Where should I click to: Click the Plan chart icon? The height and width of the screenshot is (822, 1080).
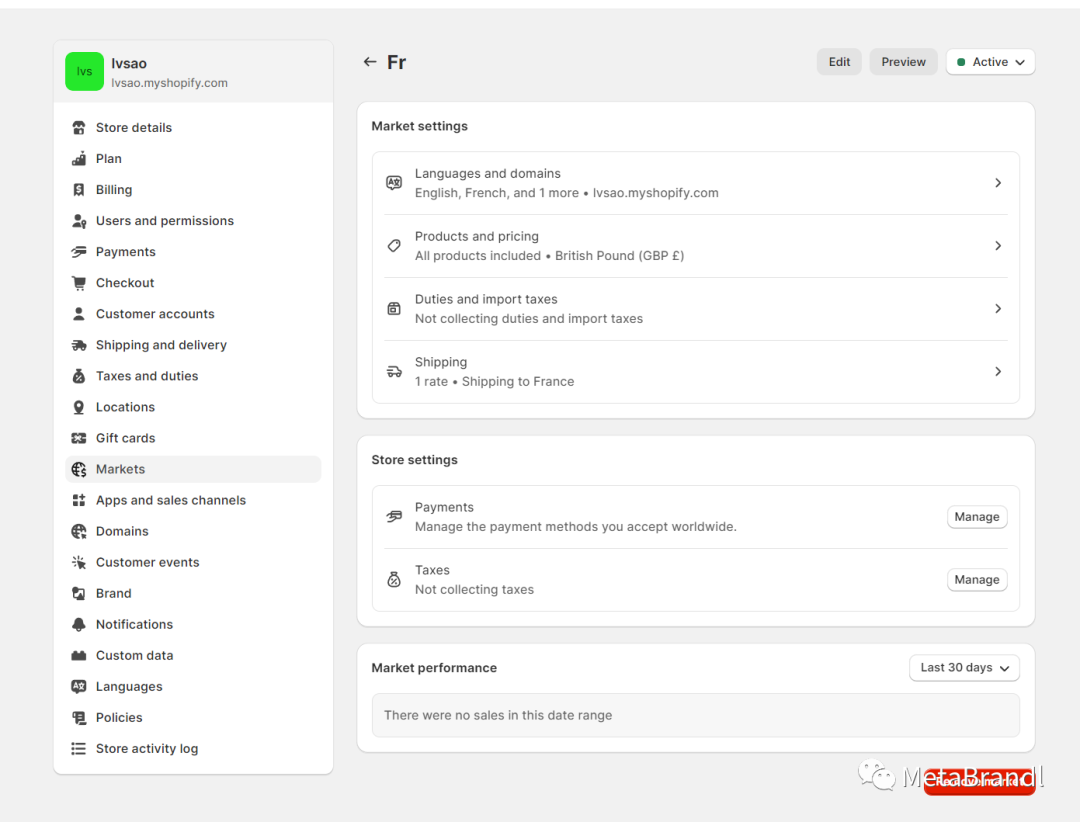[79, 158]
